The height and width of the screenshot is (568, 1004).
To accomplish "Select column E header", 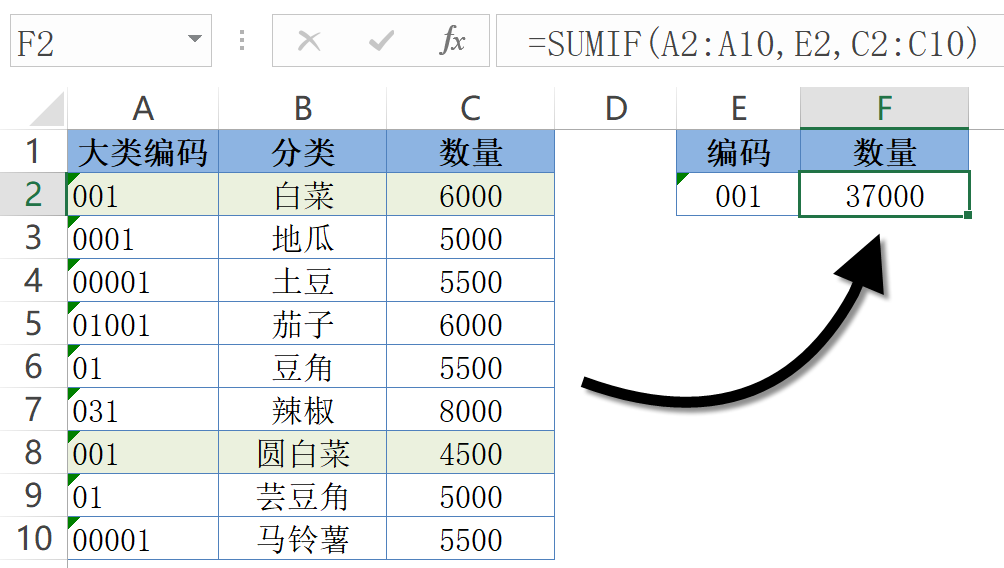I will pyautogui.click(x=738, y=108).
